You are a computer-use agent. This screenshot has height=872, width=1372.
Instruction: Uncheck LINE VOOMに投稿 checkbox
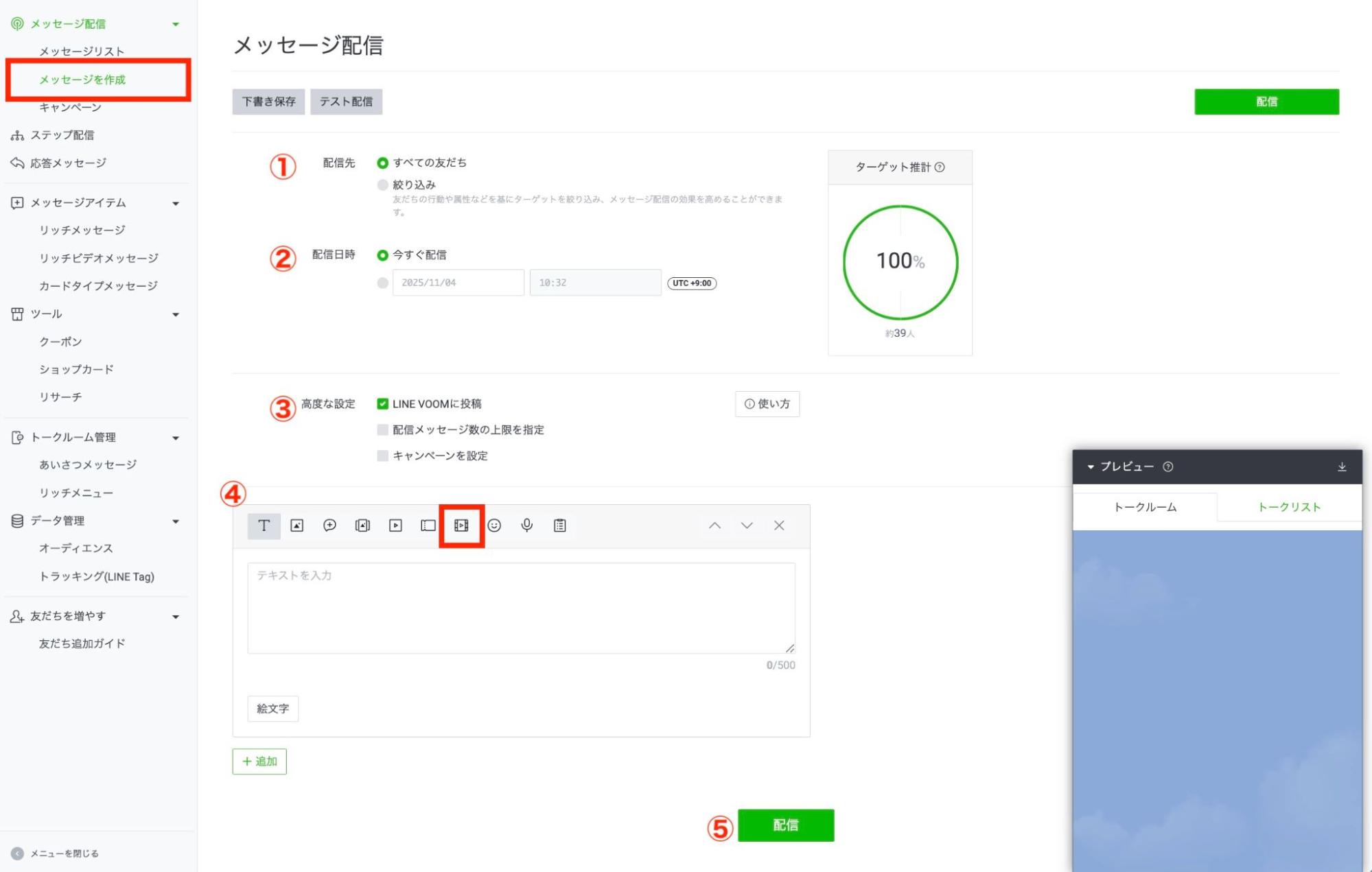383,404
